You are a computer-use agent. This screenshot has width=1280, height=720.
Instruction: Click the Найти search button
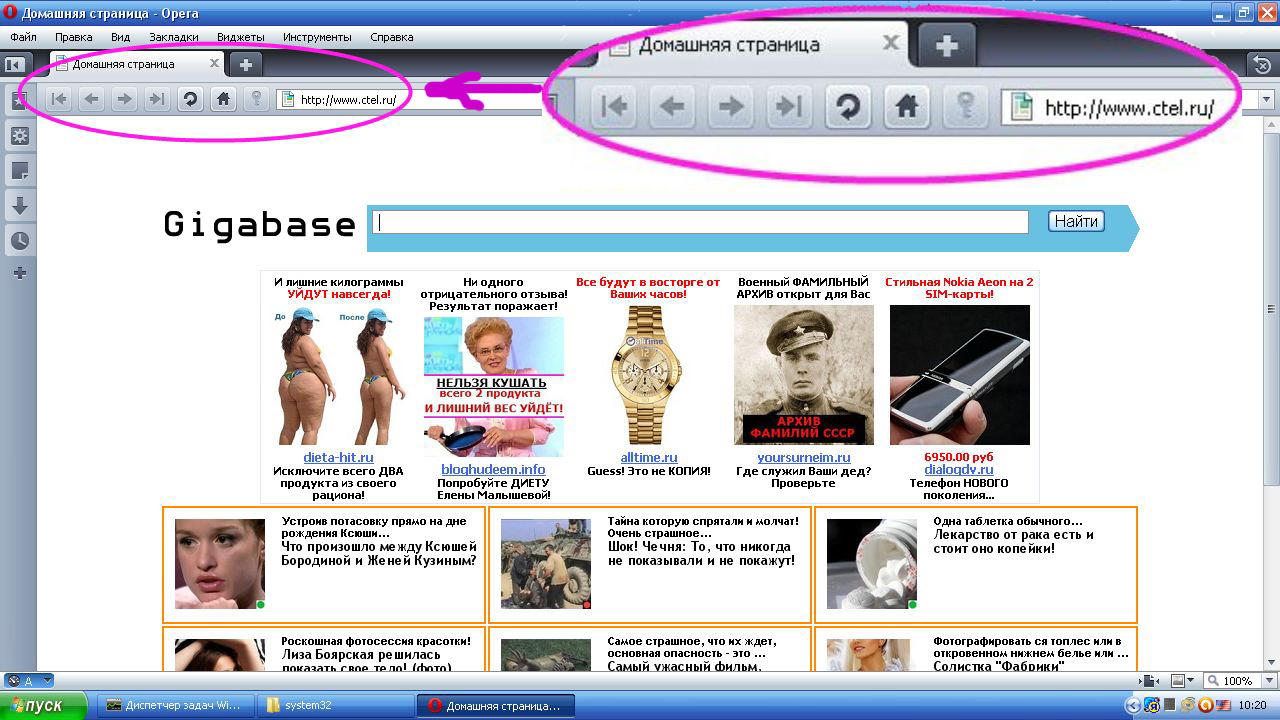click(x=1076, y=221)
